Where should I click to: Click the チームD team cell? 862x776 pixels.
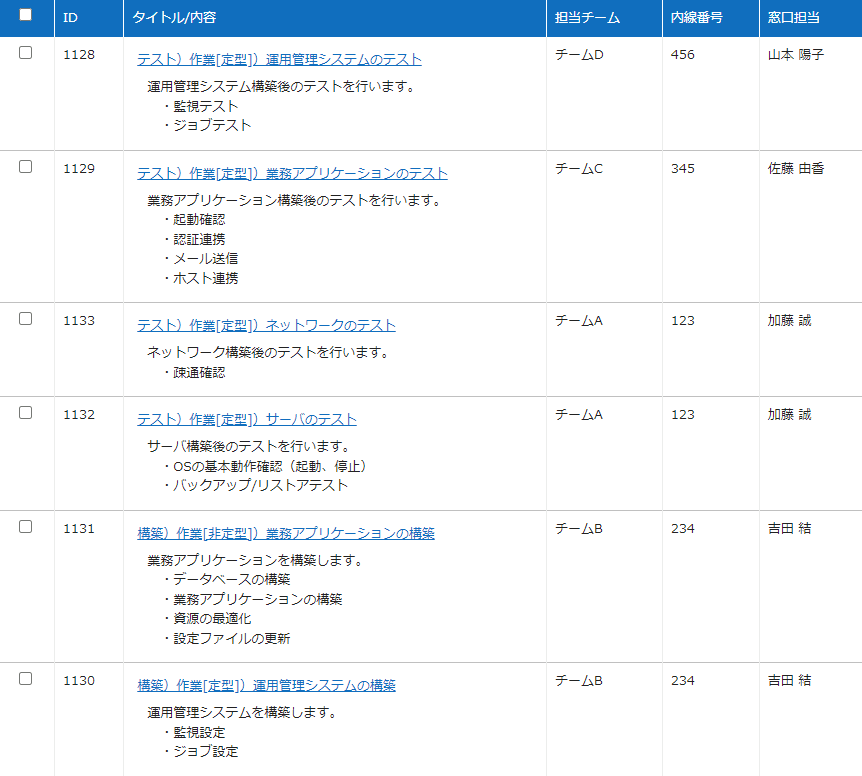click(579, 54)
